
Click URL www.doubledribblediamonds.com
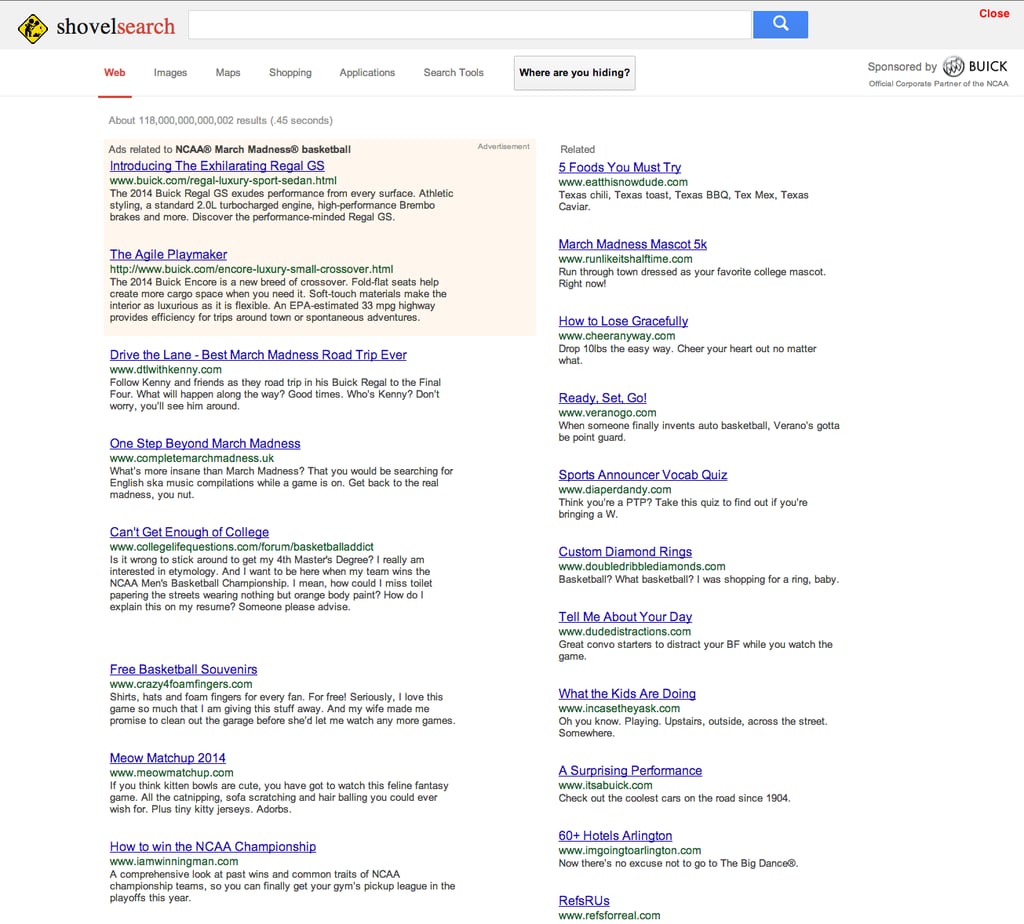point(642,567)
